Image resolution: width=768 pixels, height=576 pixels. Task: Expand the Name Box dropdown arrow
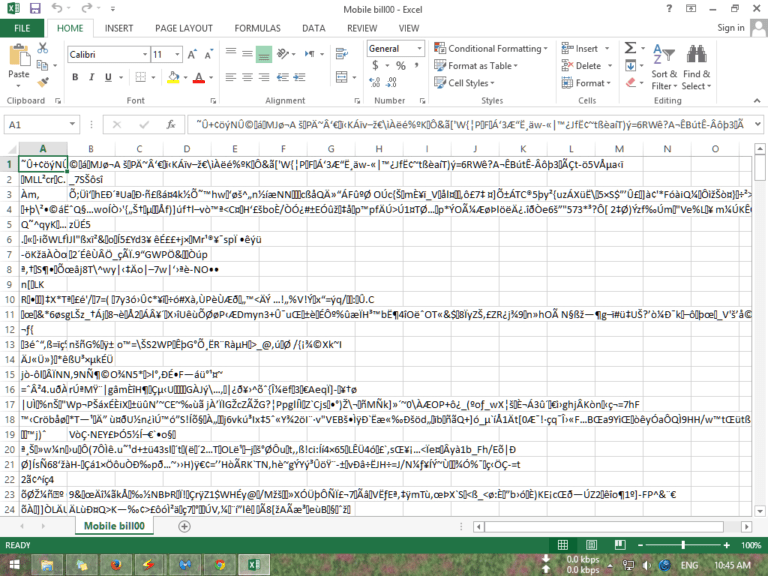tap(72, 124)
